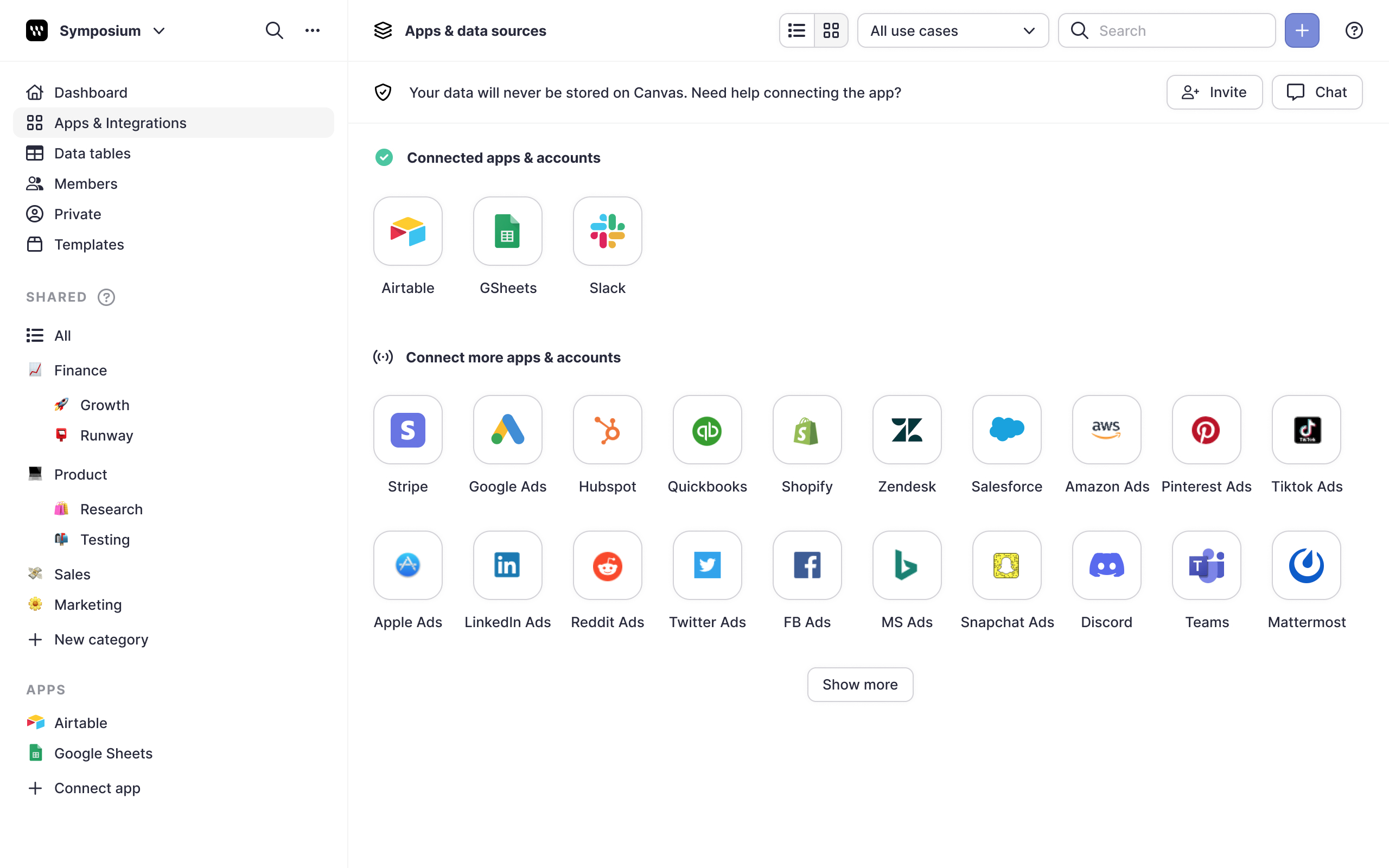Open Members in sidebar

click(x=173, y=184)
